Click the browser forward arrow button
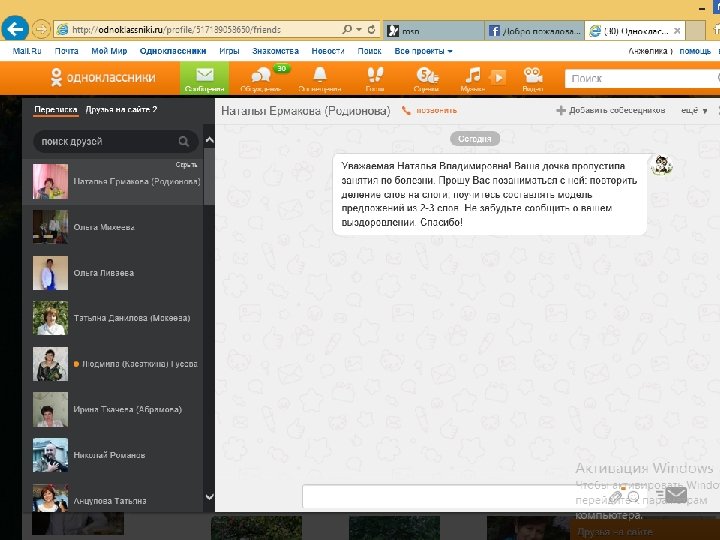The width and height of the screenshot is (720, 540). (41, 29)
